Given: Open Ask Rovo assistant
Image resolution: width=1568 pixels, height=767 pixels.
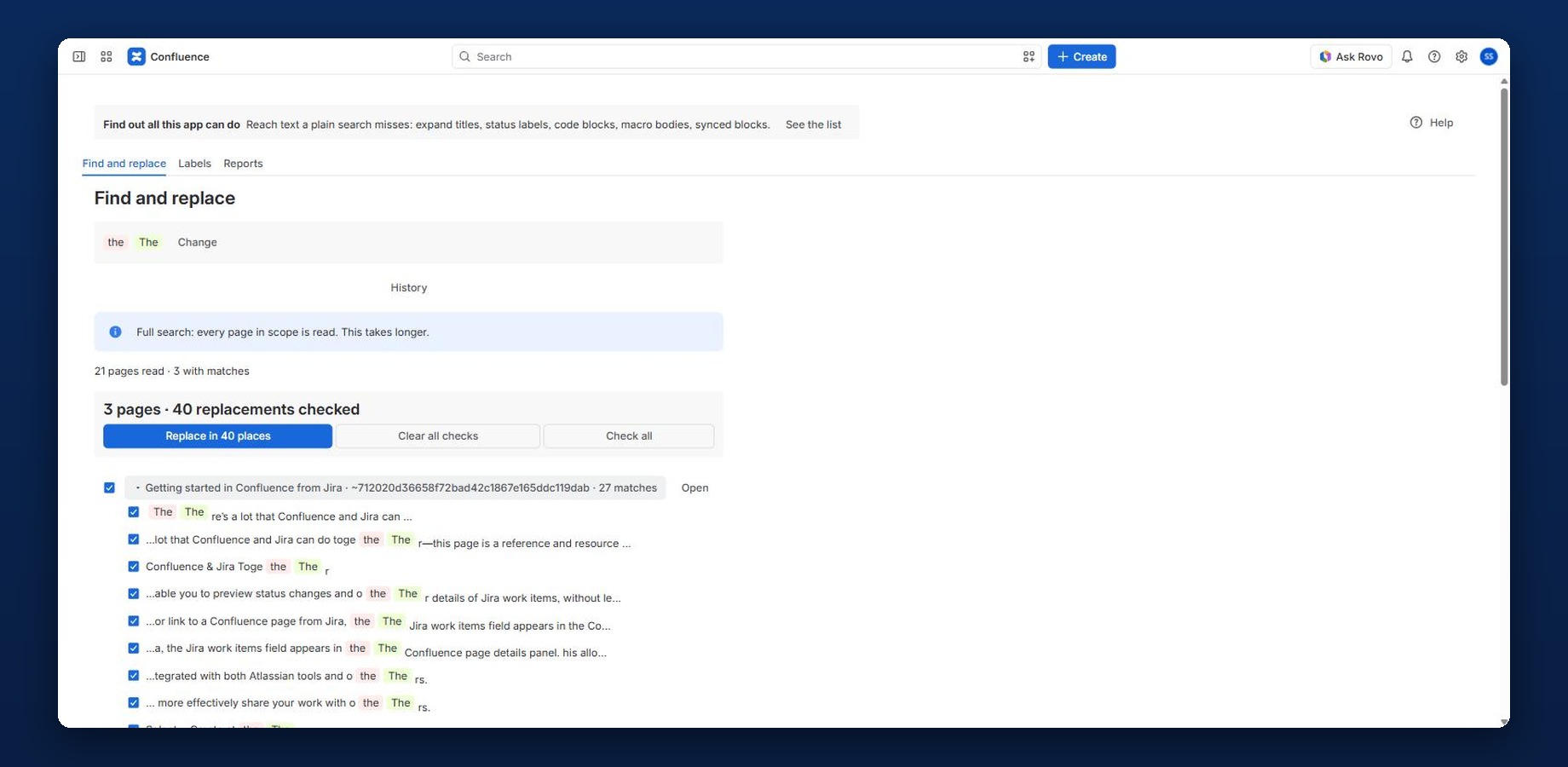Looking at the screenshot, I should tap(1351, 56).
